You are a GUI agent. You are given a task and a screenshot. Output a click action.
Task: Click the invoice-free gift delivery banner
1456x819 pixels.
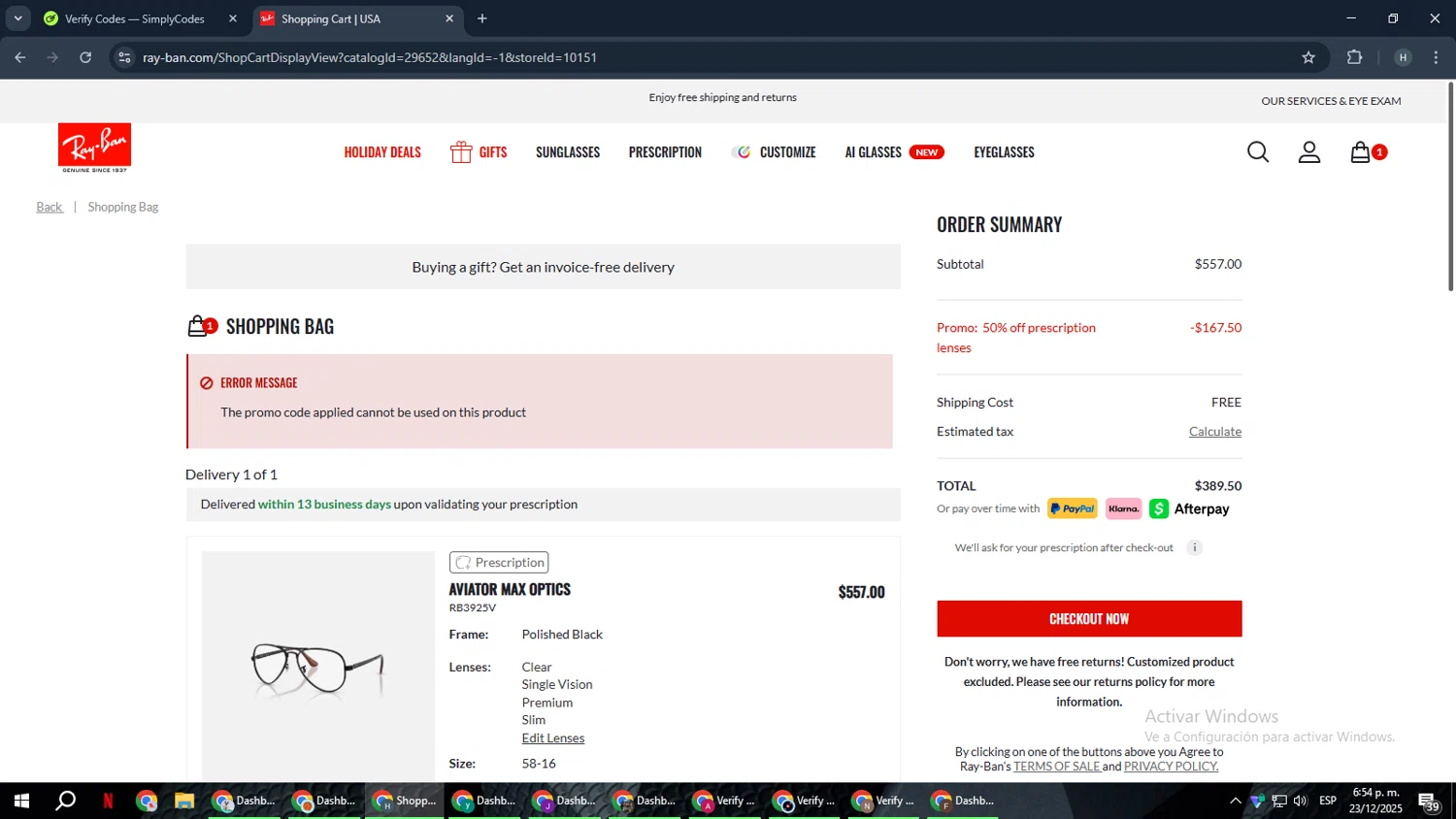coord(543,267)
